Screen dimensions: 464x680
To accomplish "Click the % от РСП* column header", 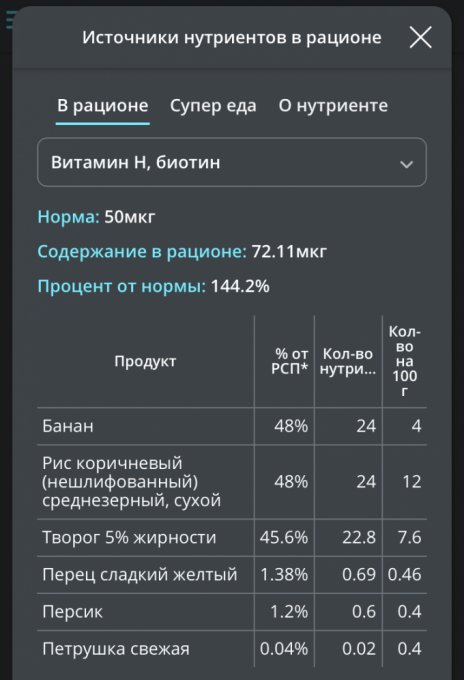I will tap(289, 361).
